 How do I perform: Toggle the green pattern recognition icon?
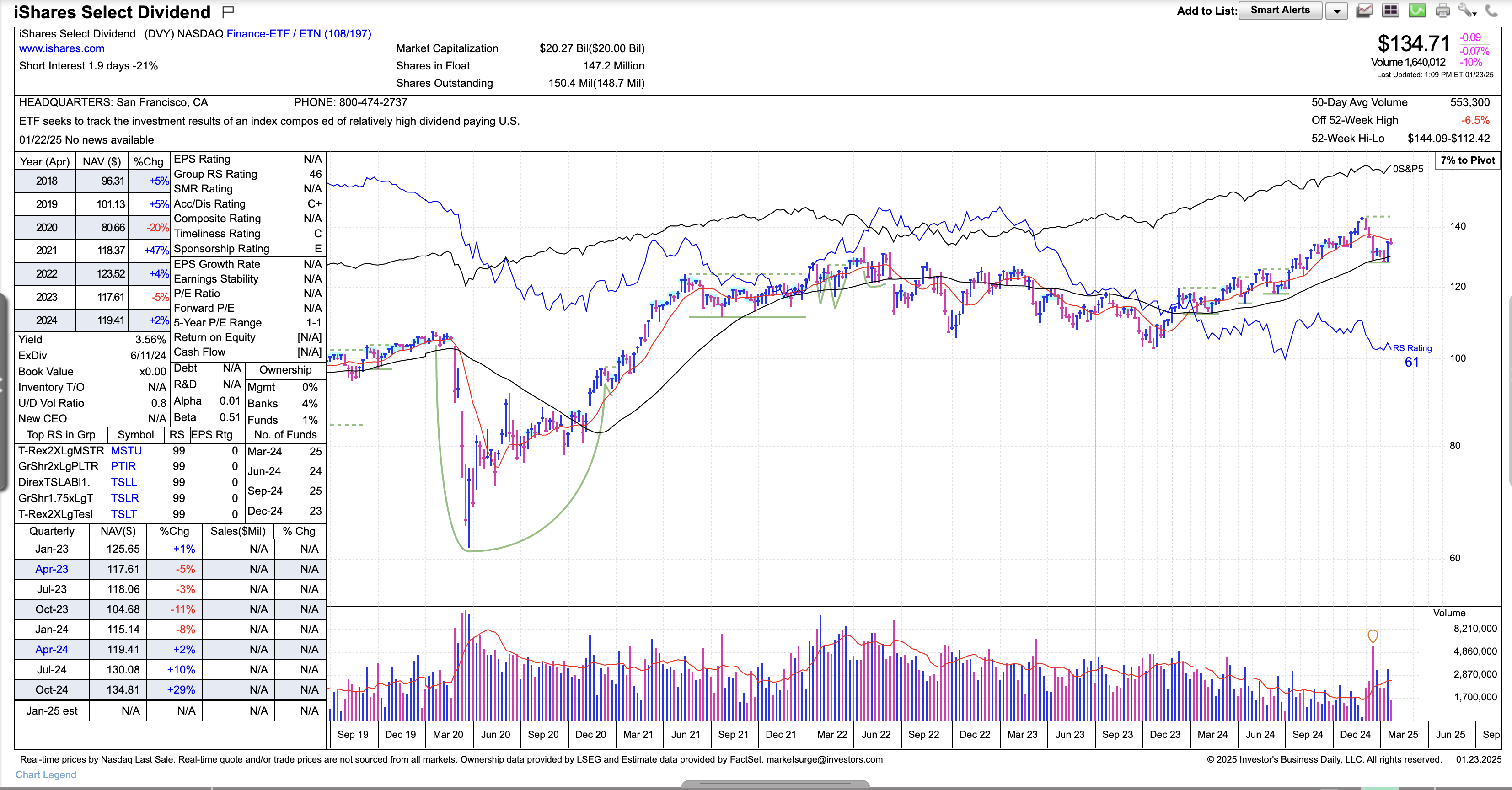click(1416, 11)
